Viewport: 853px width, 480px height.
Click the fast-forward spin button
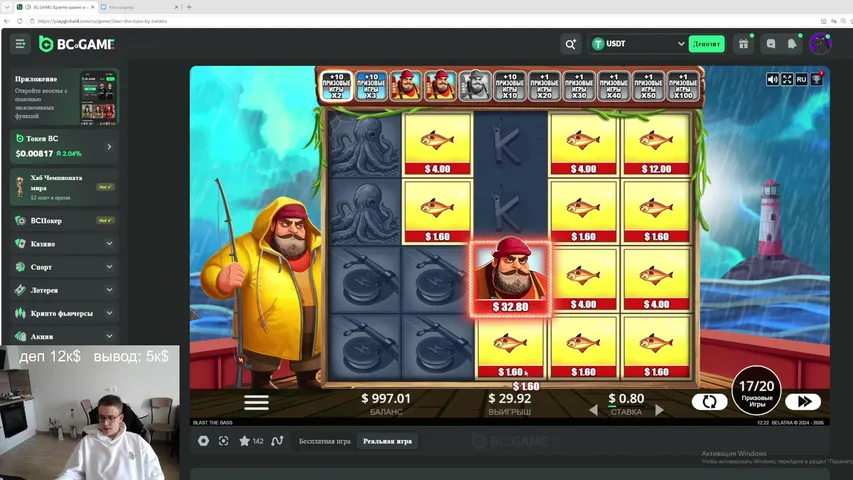coord(803,402)
